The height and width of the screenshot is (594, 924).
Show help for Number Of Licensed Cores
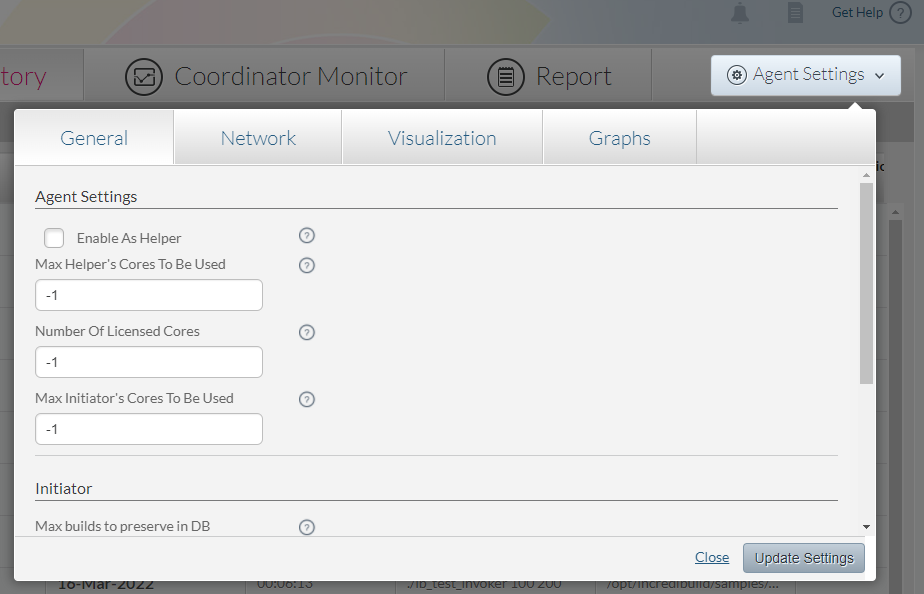point(307,332)
